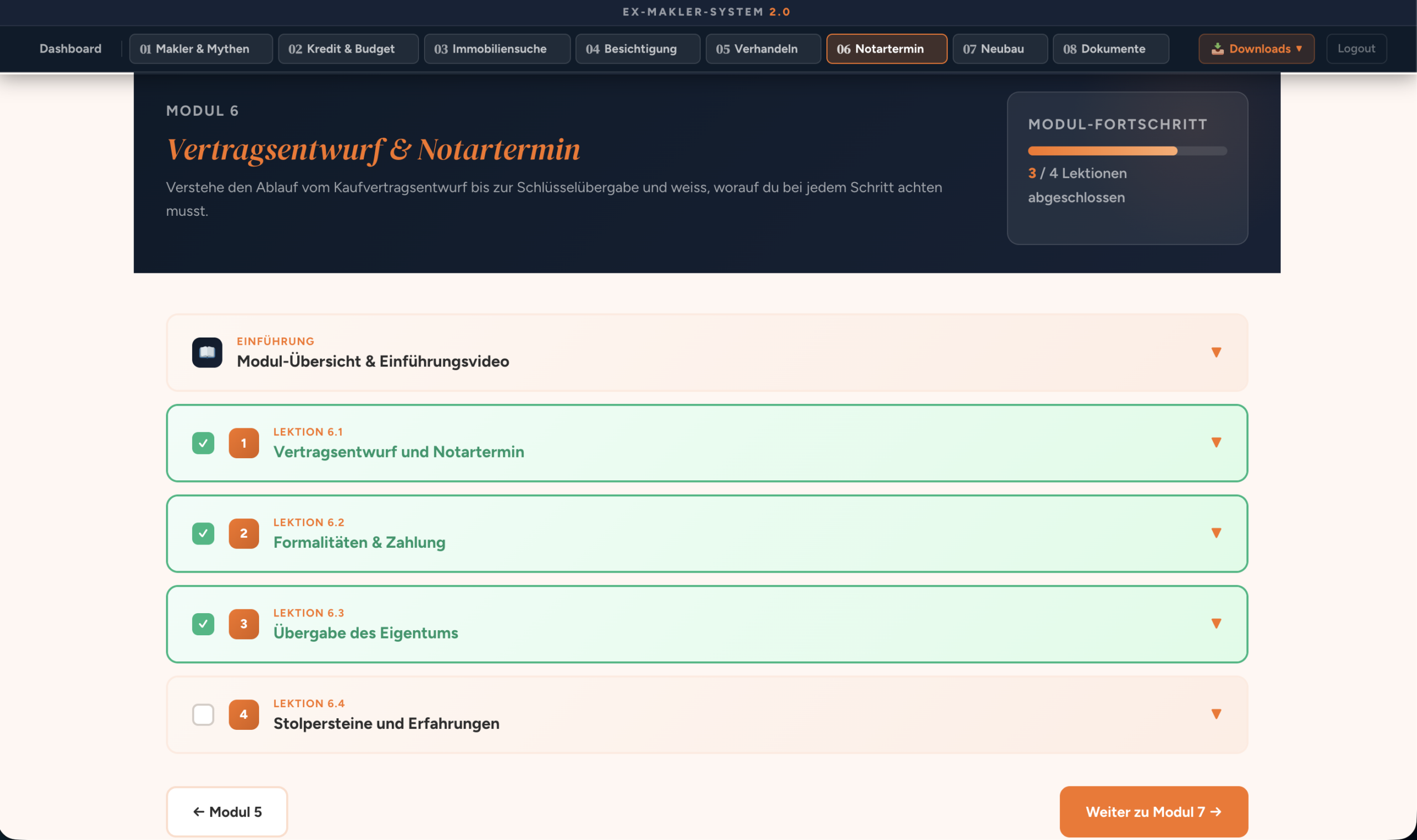Open the Downloads dropdown menu
The height and width of the screenshot is (840, 1417).
tap(1256, 49)
